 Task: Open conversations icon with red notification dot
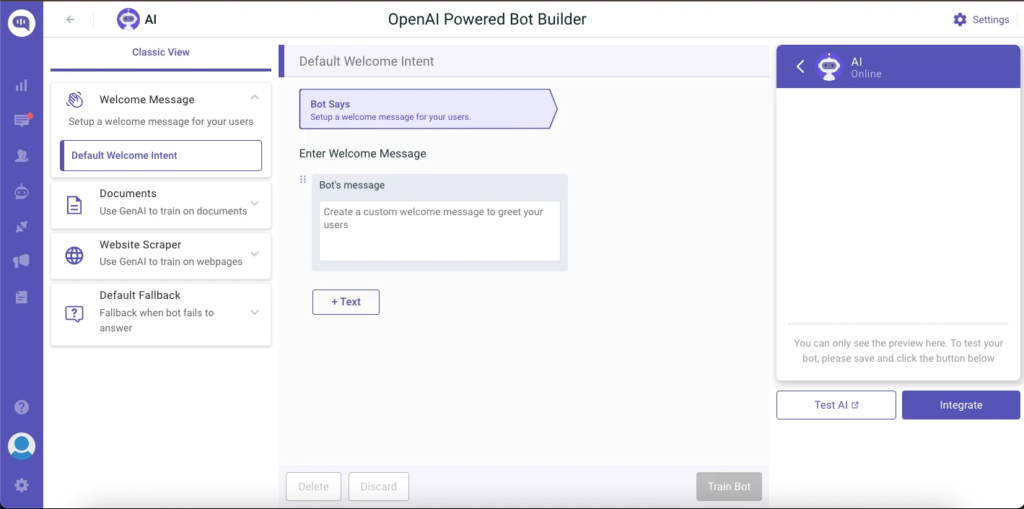pos(22,120)
